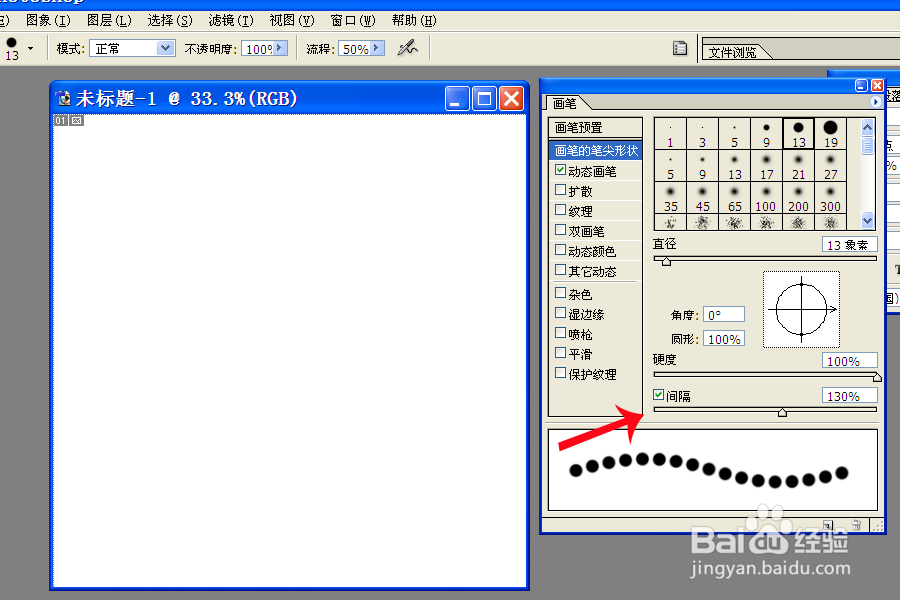Open the 帮助(H) menu
Viewport: 900px width, 600px height.
pyautogui.click(x=414, y=21)
